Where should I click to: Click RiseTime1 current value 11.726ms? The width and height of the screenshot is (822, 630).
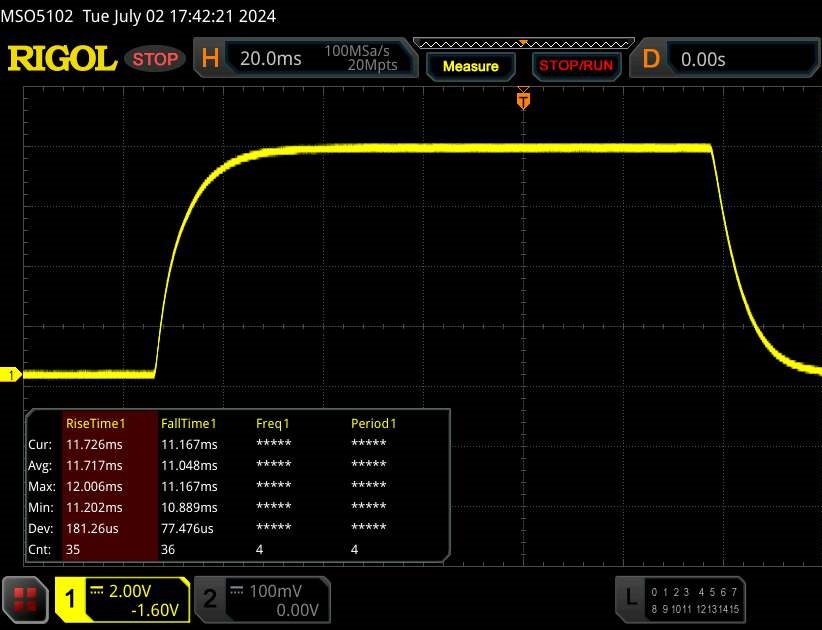[94, 444]
